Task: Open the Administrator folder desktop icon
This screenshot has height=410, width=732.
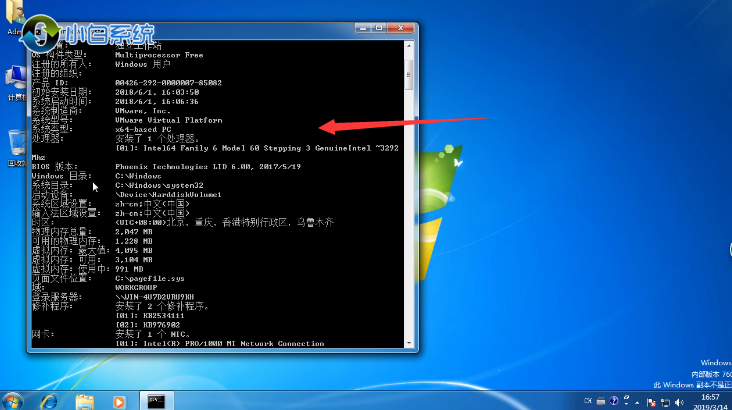Action: 17,20
